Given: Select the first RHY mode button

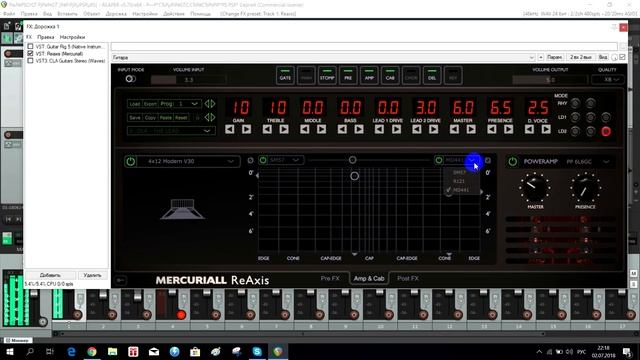Looking at the screenshot, I should point(575,103).
